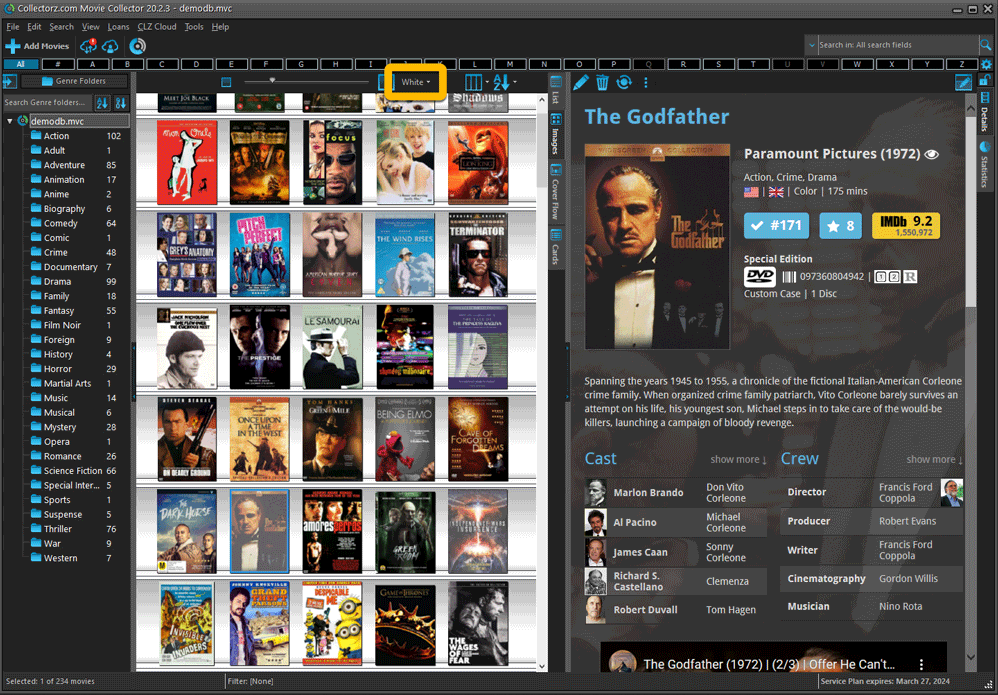Expand Cast with show more
Screen dimensions: 998x695
[738, 460]
